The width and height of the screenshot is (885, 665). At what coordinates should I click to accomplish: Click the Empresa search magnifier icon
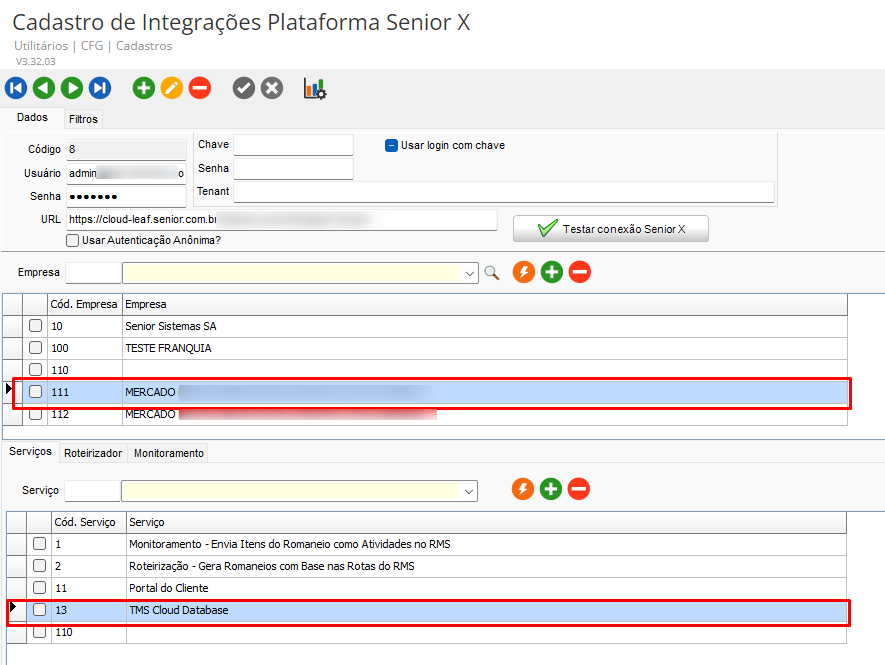coord(491,272)
